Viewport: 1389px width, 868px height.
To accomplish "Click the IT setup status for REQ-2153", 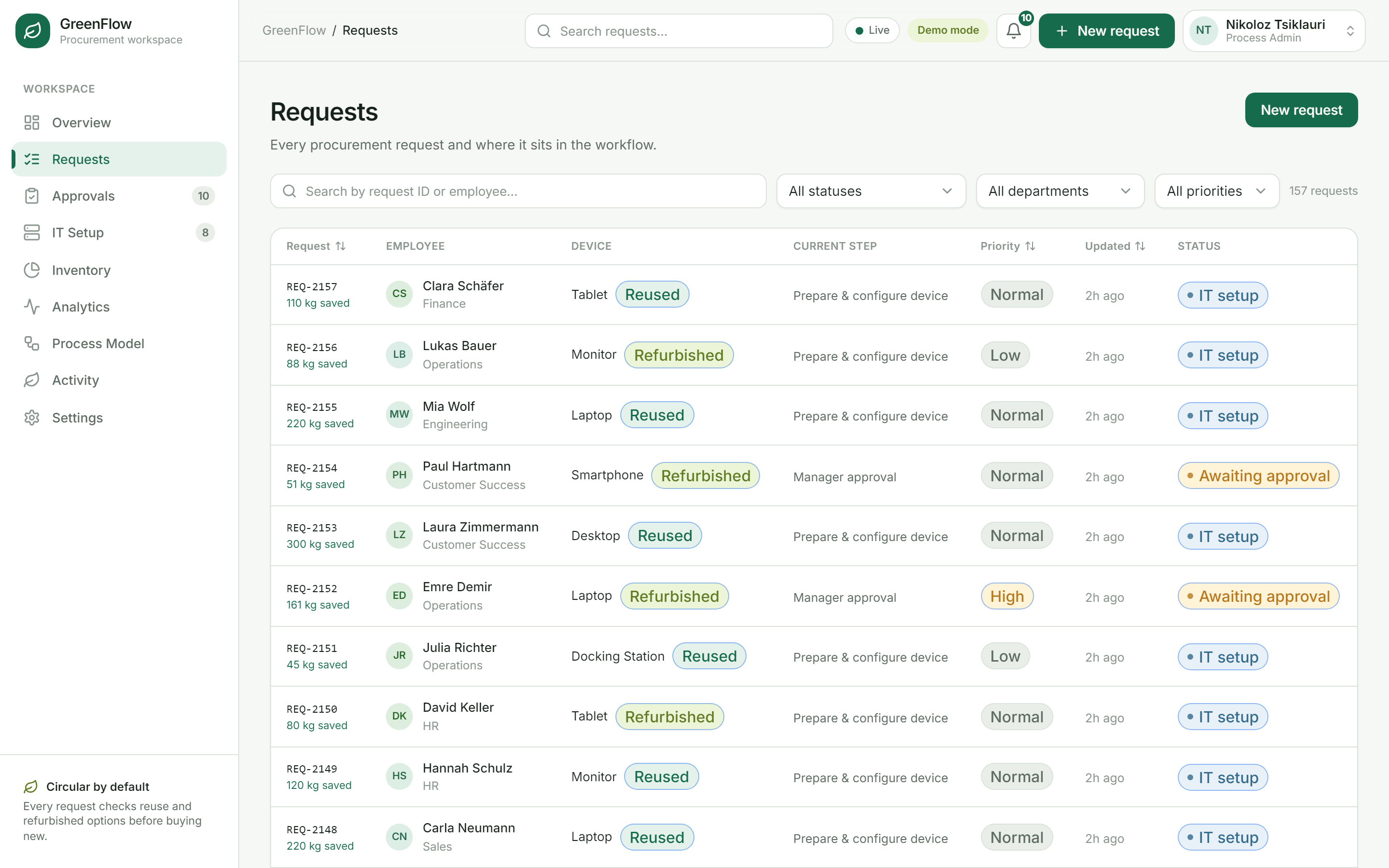I will coord(1223,536).
